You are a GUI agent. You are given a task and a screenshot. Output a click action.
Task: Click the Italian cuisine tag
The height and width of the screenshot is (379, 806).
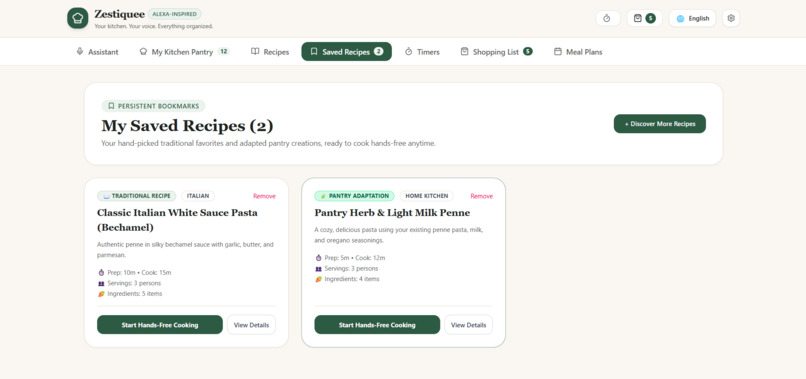(x=198, y=196)
